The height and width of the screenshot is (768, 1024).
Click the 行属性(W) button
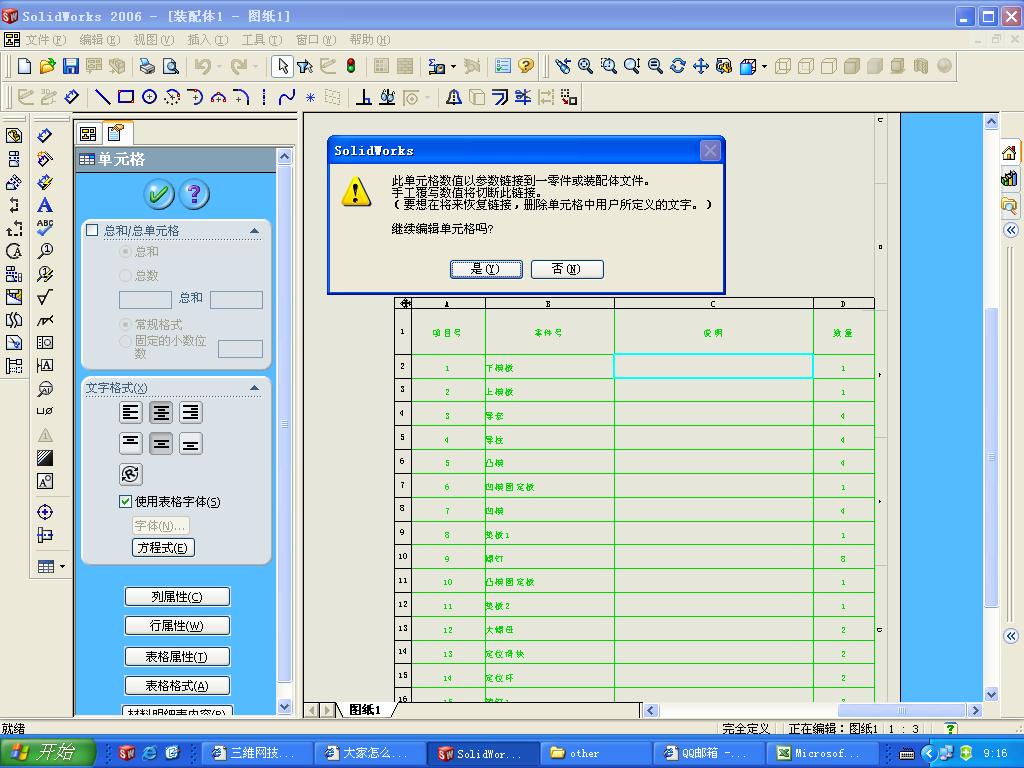pyautogui.click(x=177, y=626)
